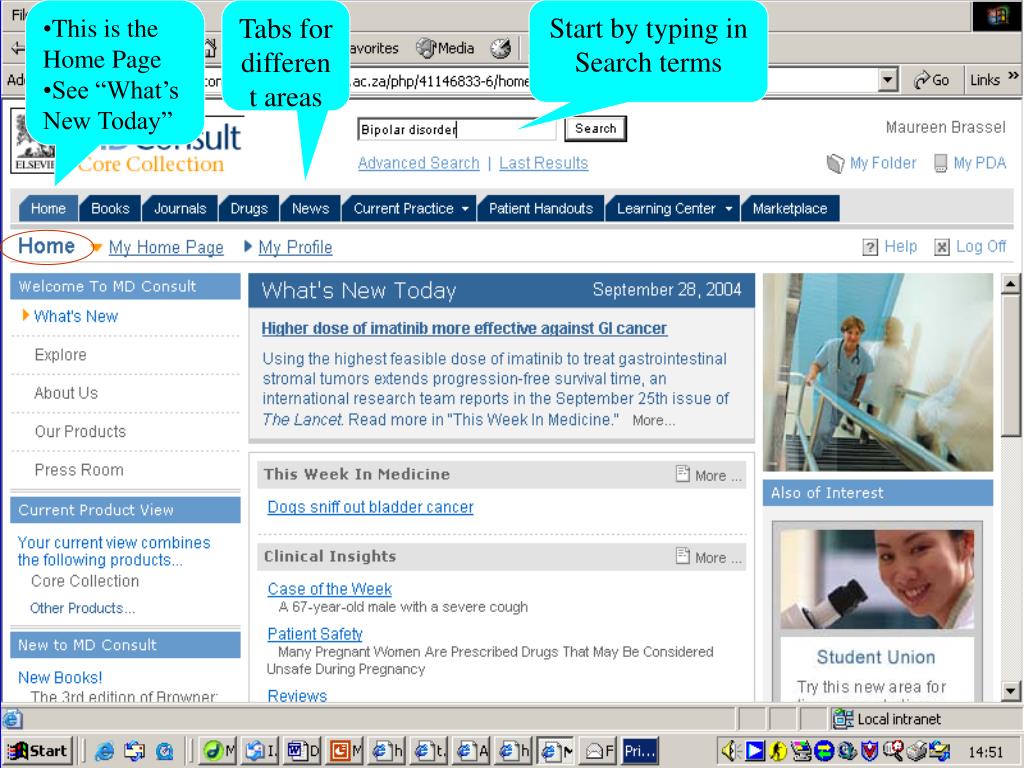Open the New Books! link
1024x768 pixels.
point(60,678)
